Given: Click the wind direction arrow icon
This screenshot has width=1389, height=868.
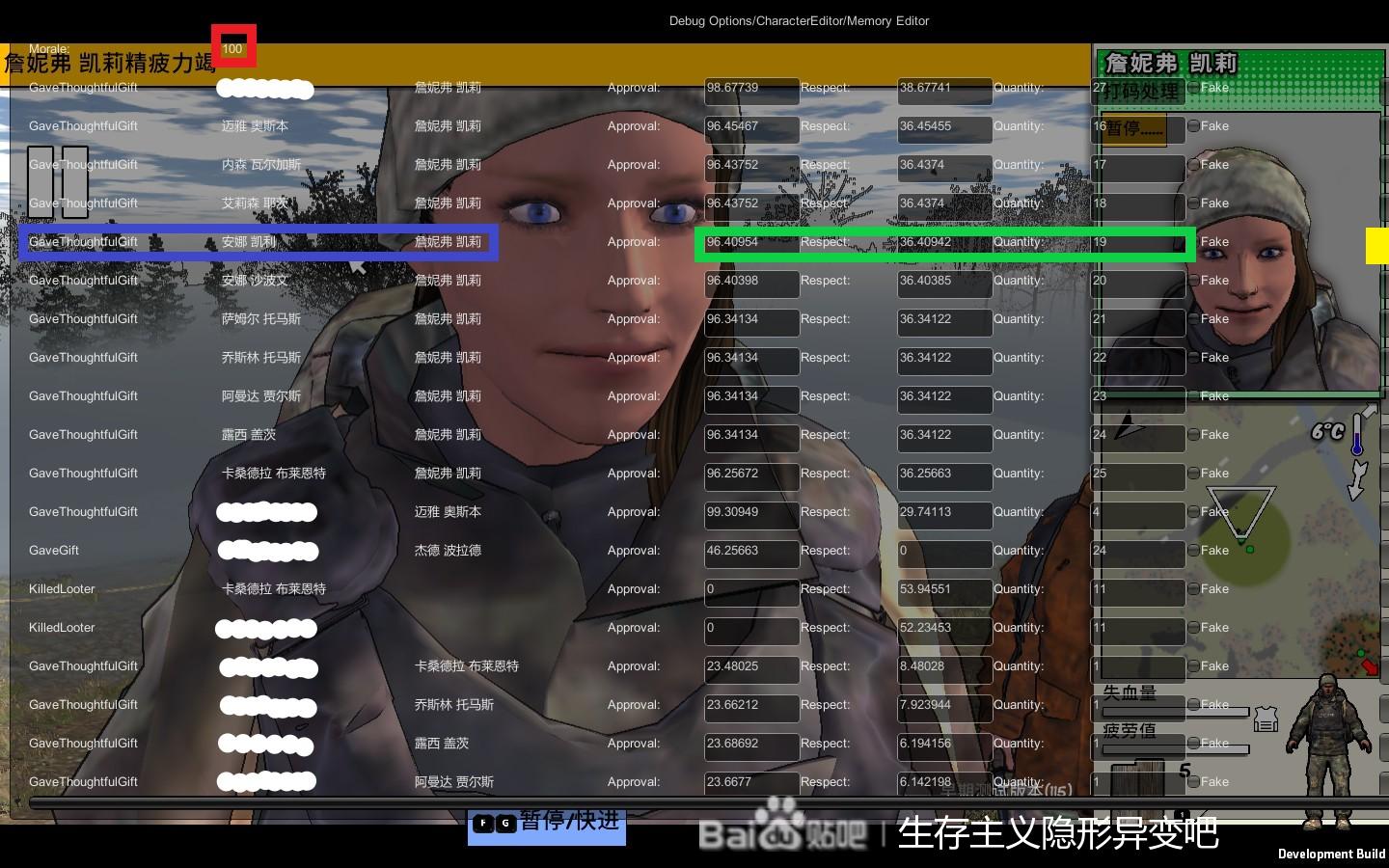Looking at the screenshot, I should (x=1360, y=479).
